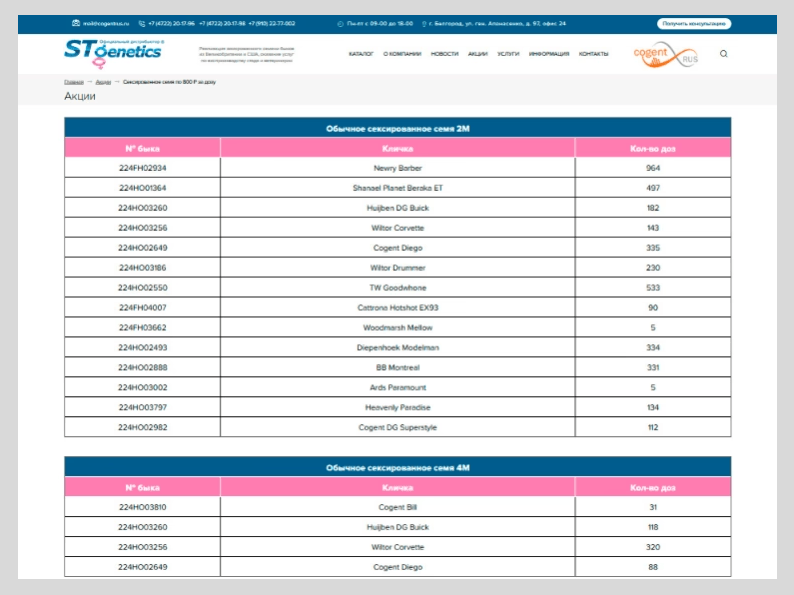Follow the Акции breadcrumb link
Screen dimensions: 794x595
click(x=103, y=82)
